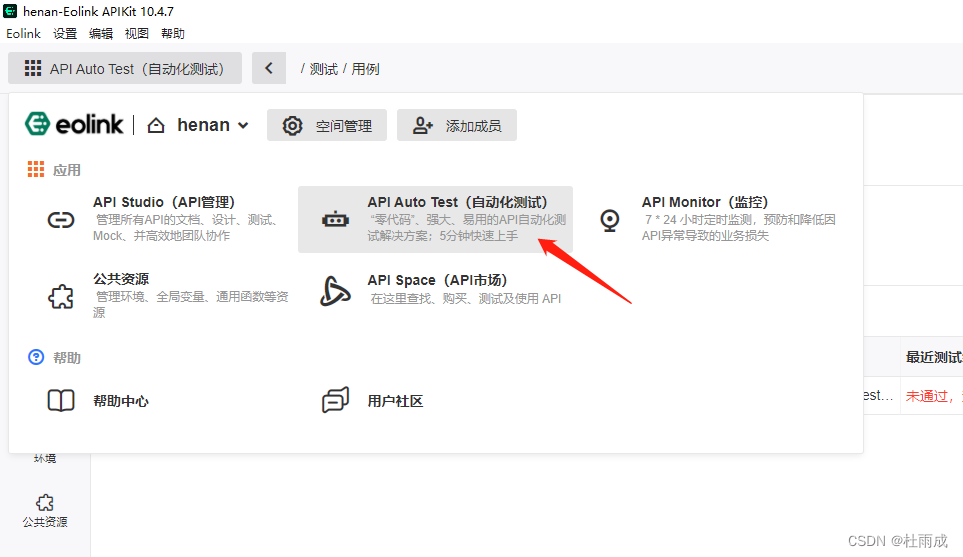963x557 pixels.
Task: Open API Studio（API管理）
Action: coord(161,219)
